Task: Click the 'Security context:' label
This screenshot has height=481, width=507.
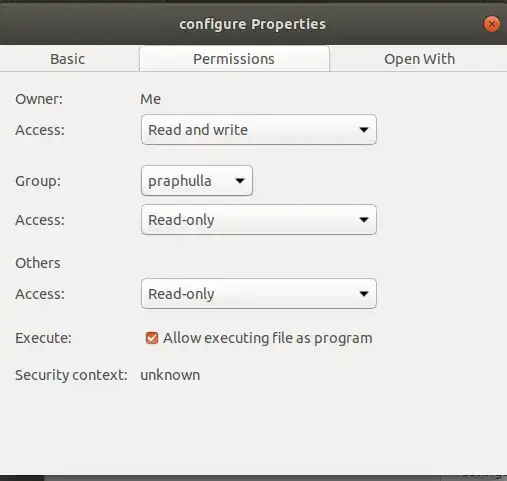Action: pyautogui.click(x=71, y=375)
